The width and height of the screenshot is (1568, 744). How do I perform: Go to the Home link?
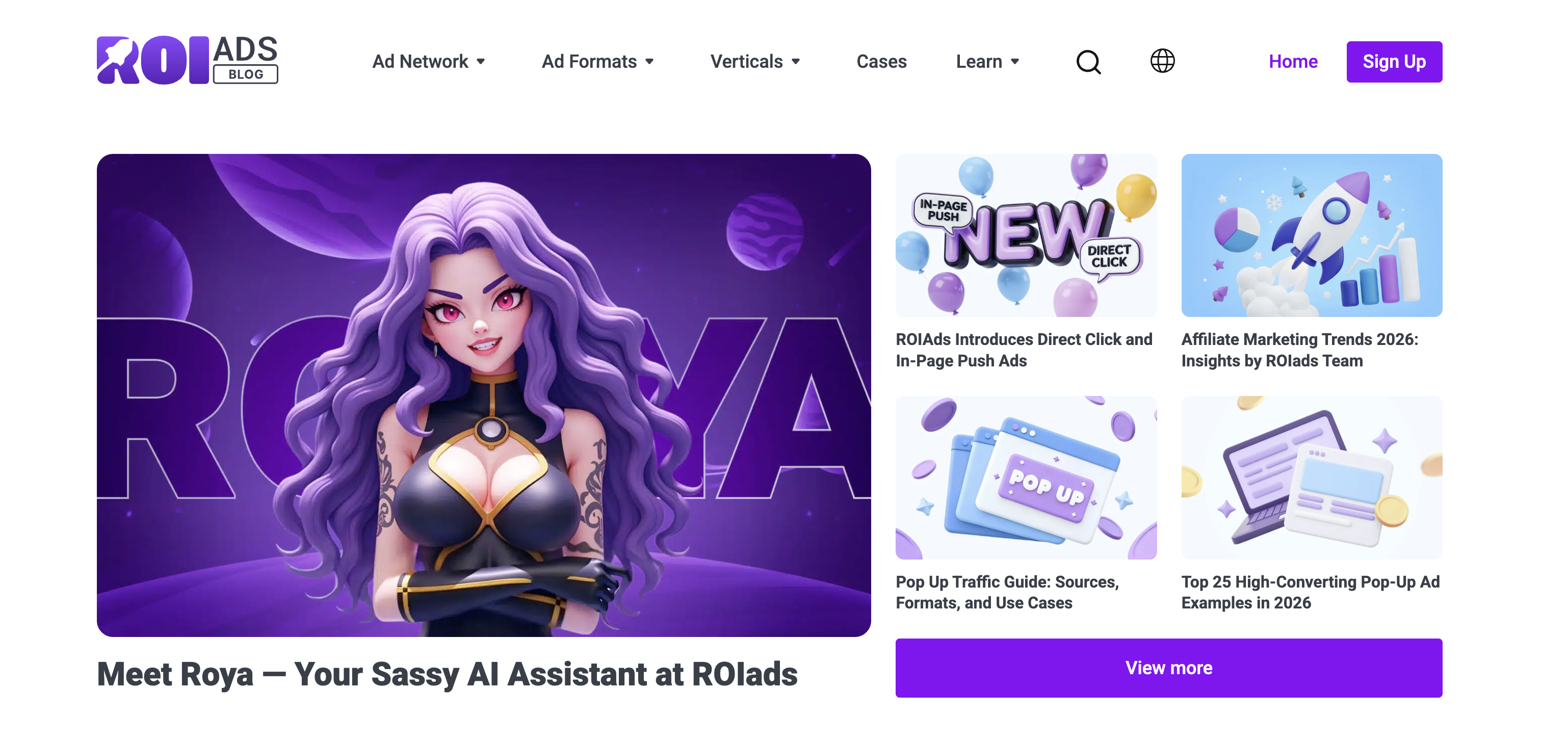tap(1293, 62)
